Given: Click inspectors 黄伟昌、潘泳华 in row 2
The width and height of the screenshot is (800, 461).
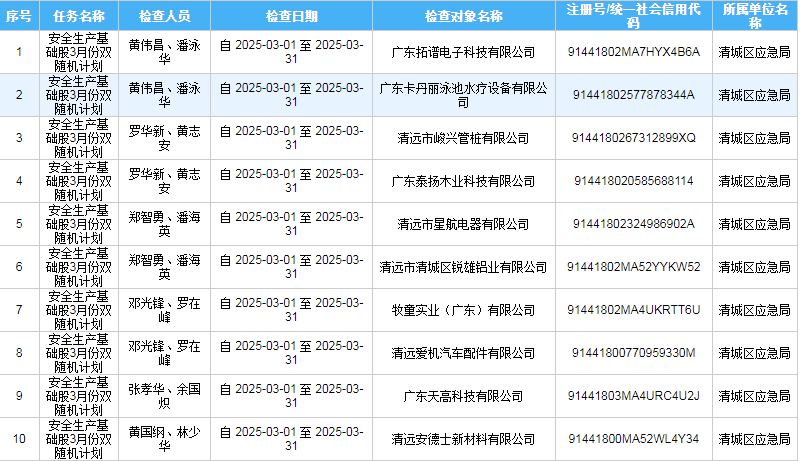Looking at the screenshot, I should click(x=164, y=95).
